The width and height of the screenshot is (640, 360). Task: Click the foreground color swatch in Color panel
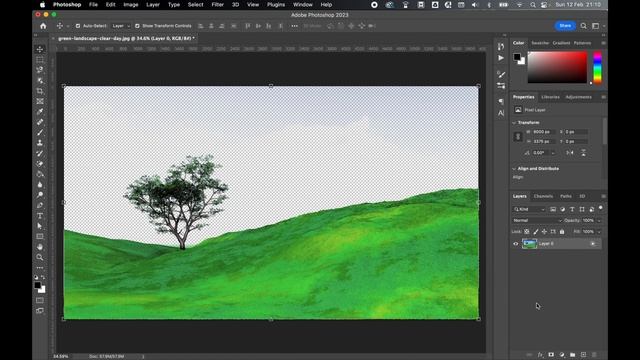(x=517, y=57)
